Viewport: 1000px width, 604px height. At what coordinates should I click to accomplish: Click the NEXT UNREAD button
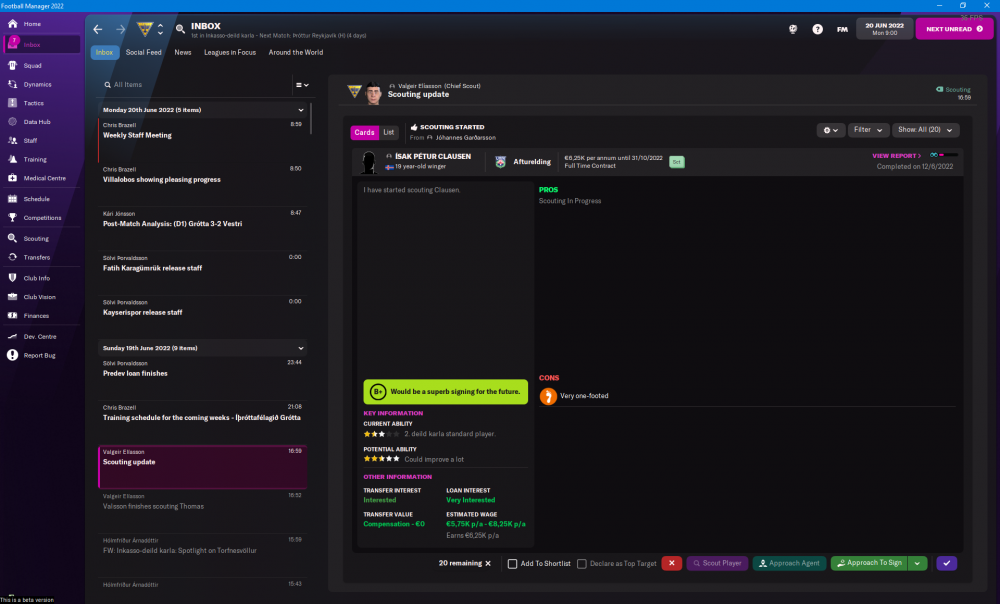954,29
